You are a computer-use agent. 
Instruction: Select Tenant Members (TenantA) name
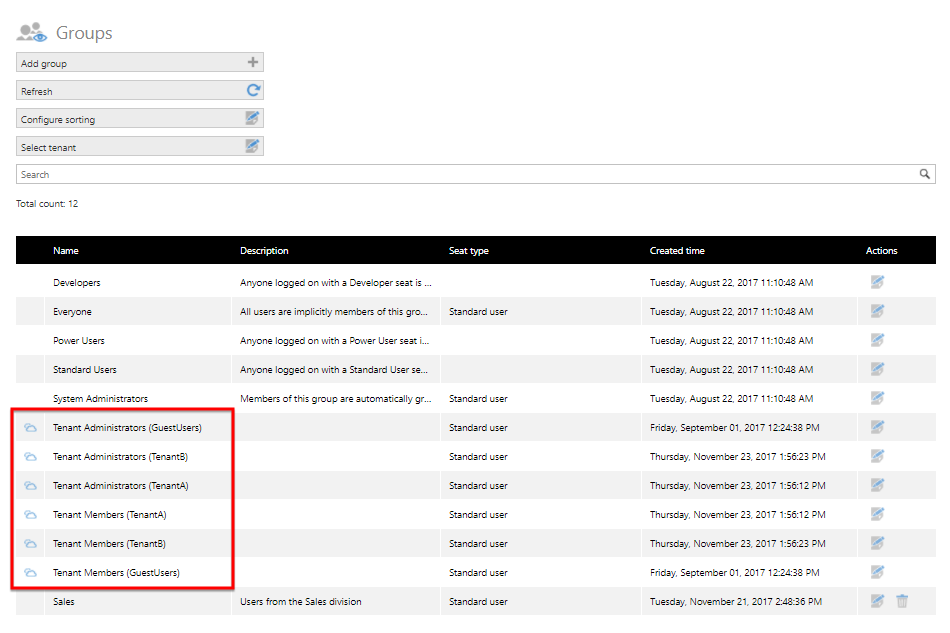tap(110, 515)
